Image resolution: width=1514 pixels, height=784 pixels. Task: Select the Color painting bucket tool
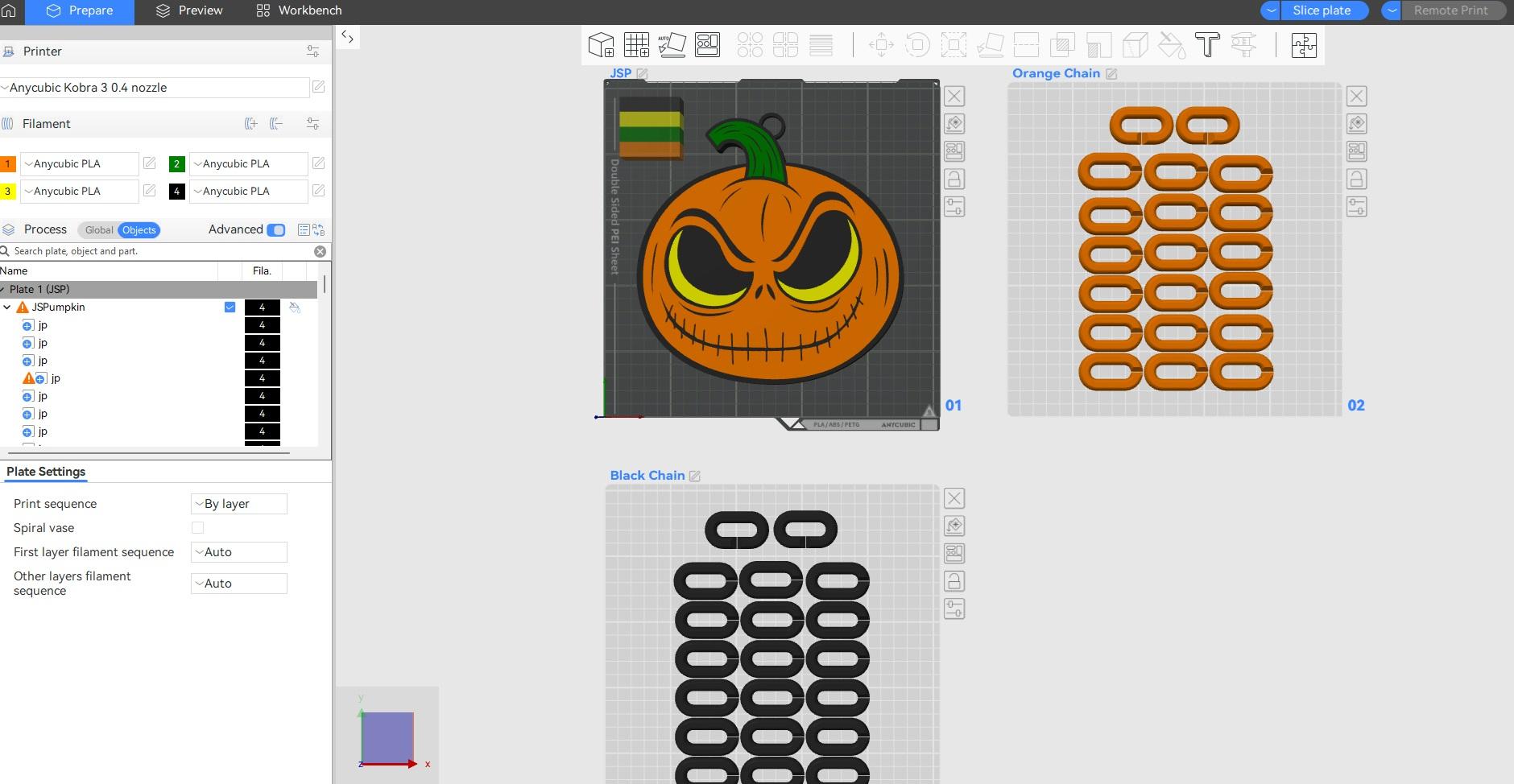pos(1171,45)
